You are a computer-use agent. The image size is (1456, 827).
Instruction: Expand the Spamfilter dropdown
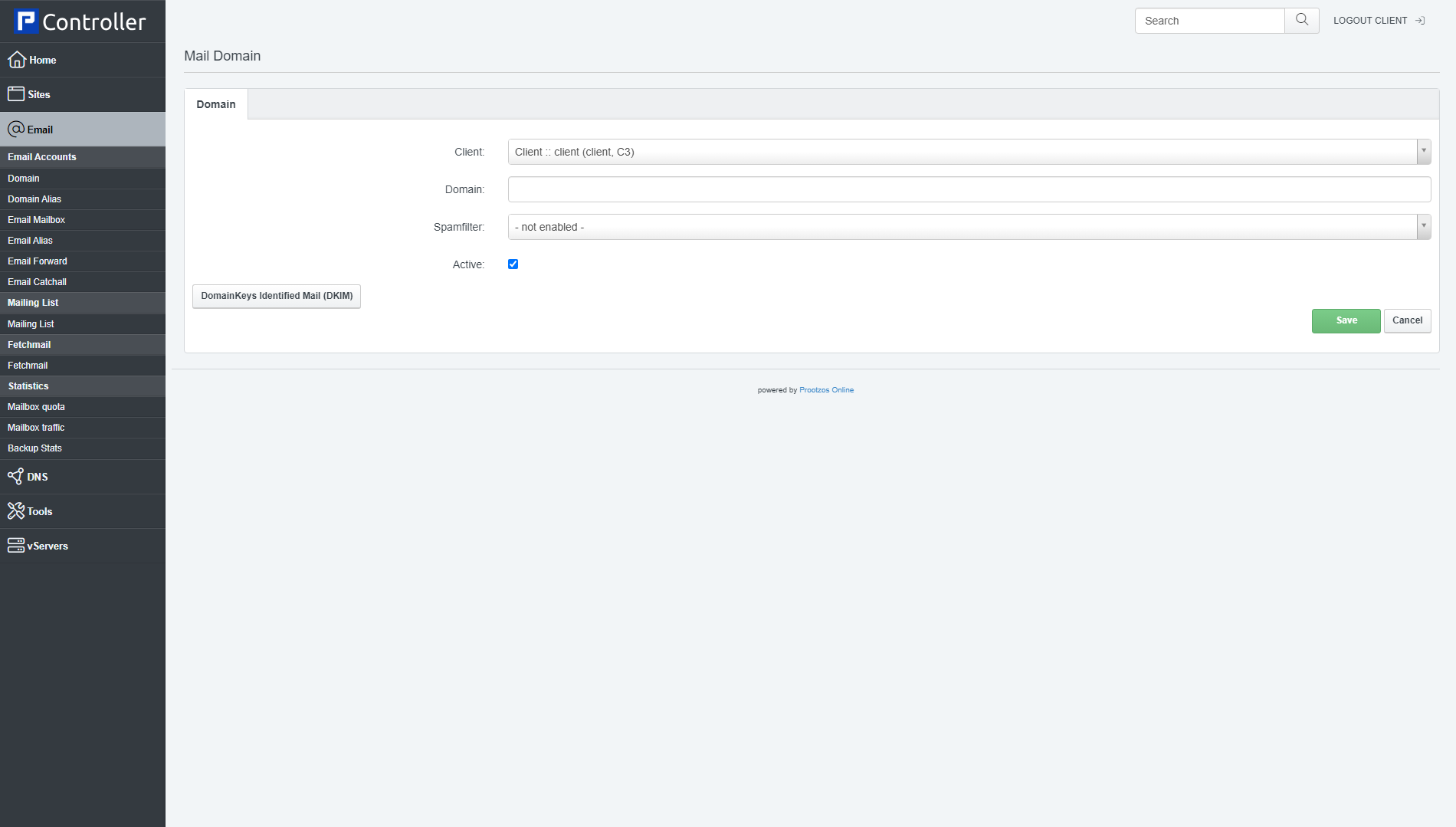pos(1424,226)
